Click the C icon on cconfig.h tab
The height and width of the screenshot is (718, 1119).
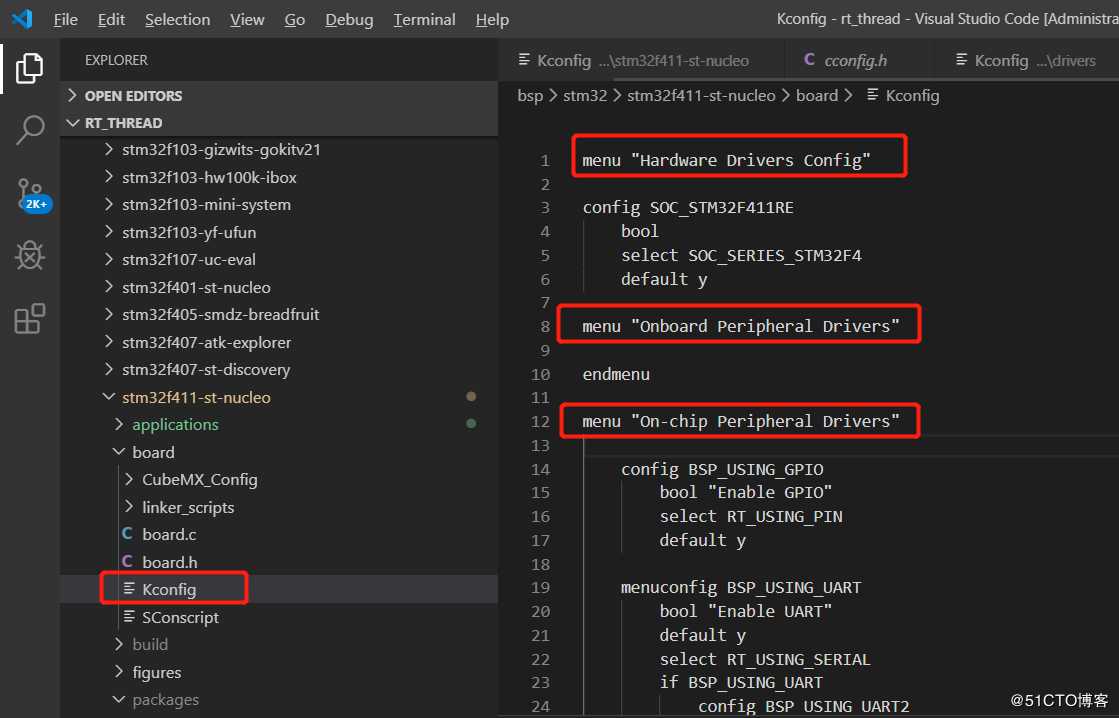809,60
